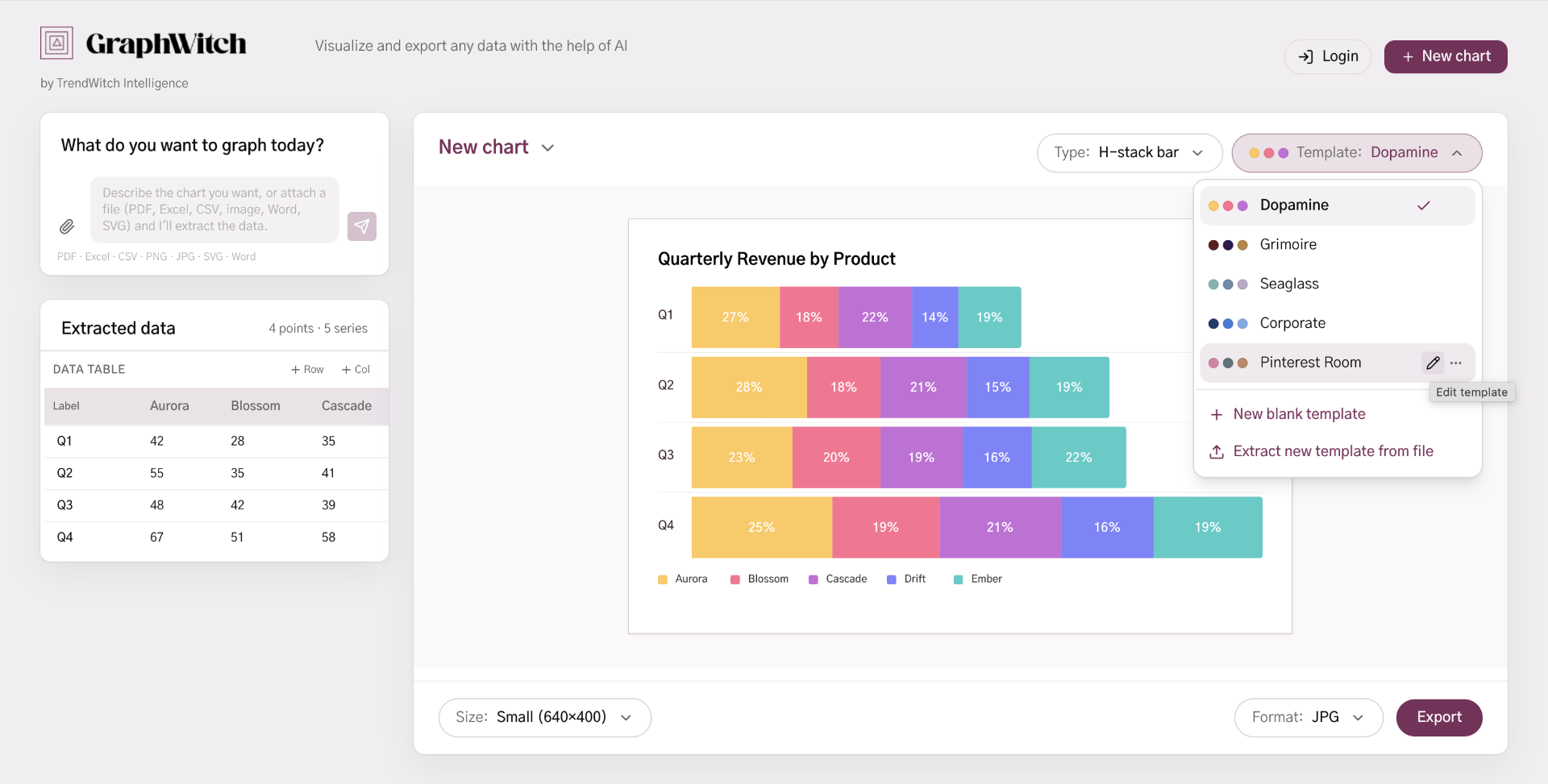This screenshot has height=784, width=1548.
Task: Select the Seaglass template
Action: (x=1338, y=284)
